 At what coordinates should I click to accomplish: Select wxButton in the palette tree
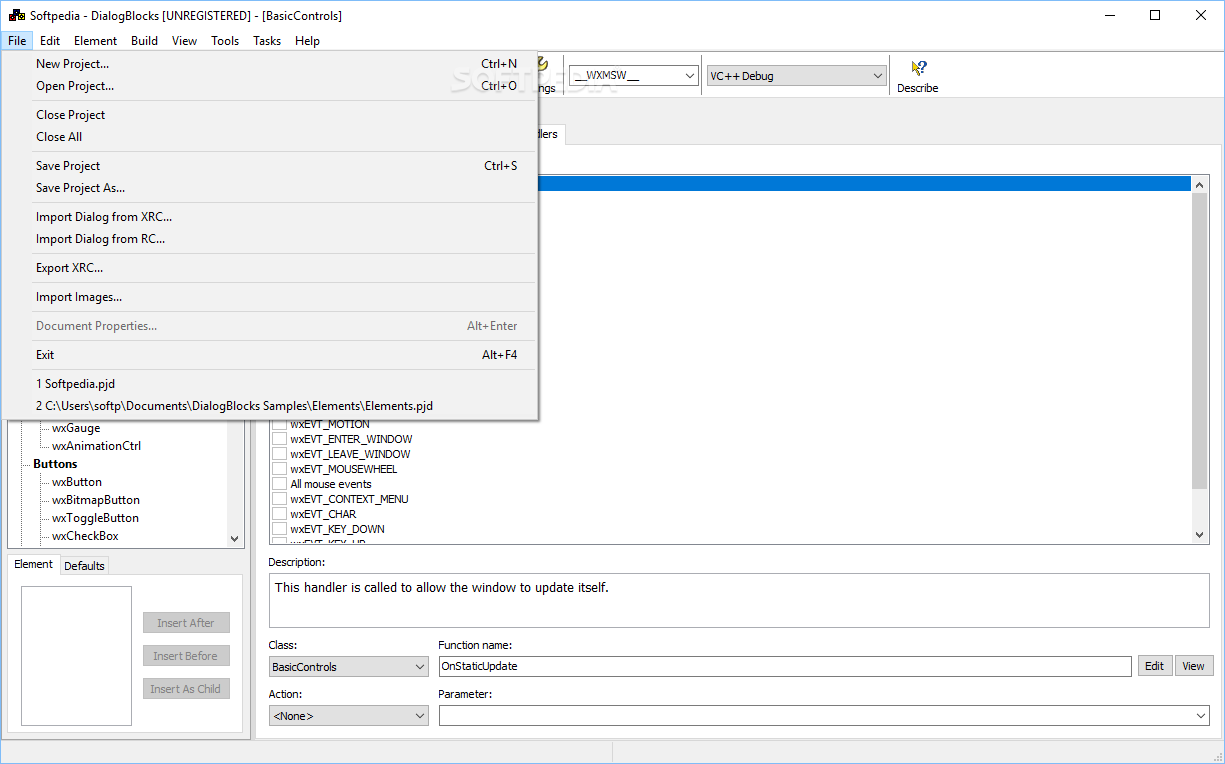(77, 482)
